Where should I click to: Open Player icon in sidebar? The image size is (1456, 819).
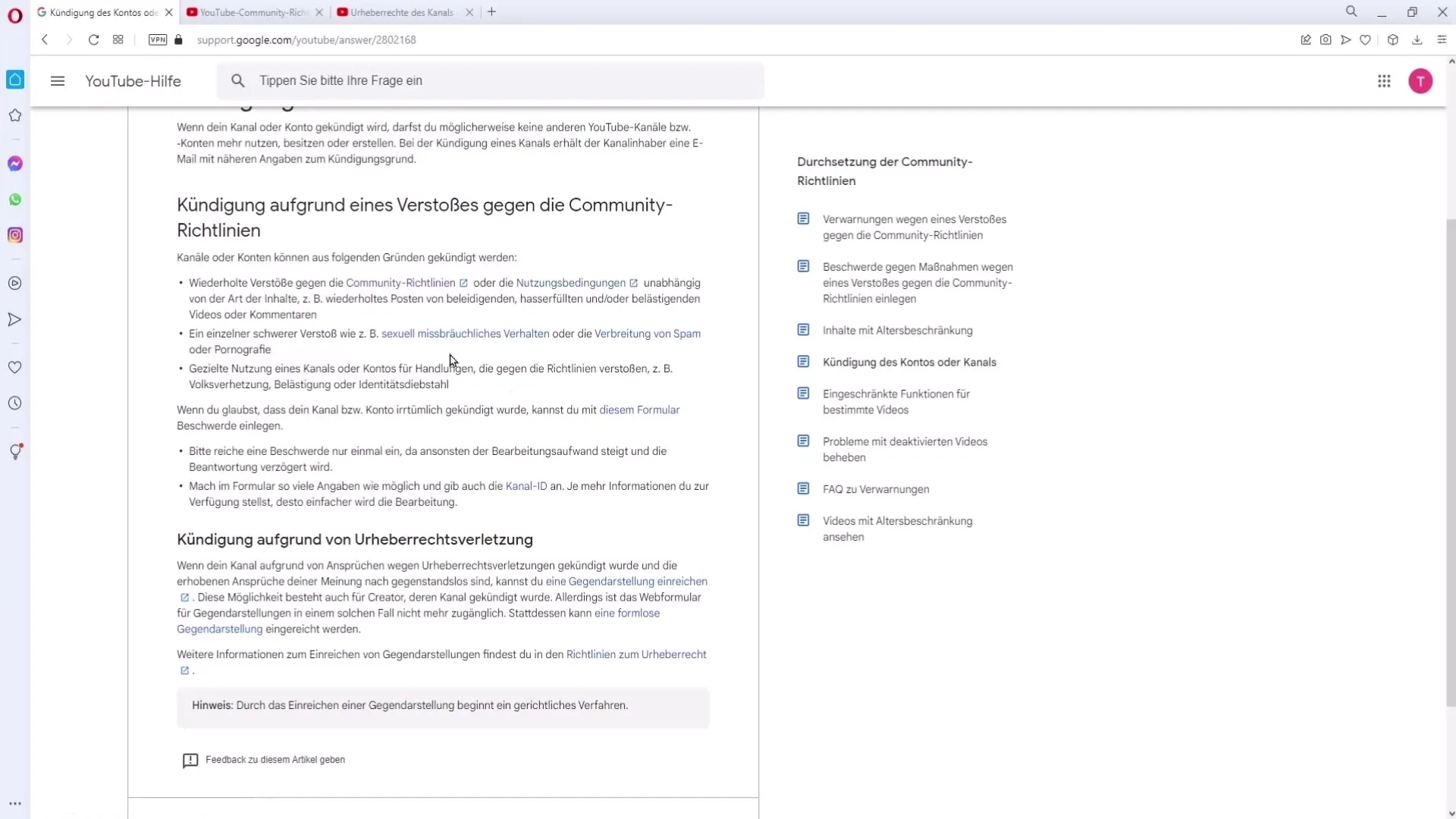coord(15,284)
